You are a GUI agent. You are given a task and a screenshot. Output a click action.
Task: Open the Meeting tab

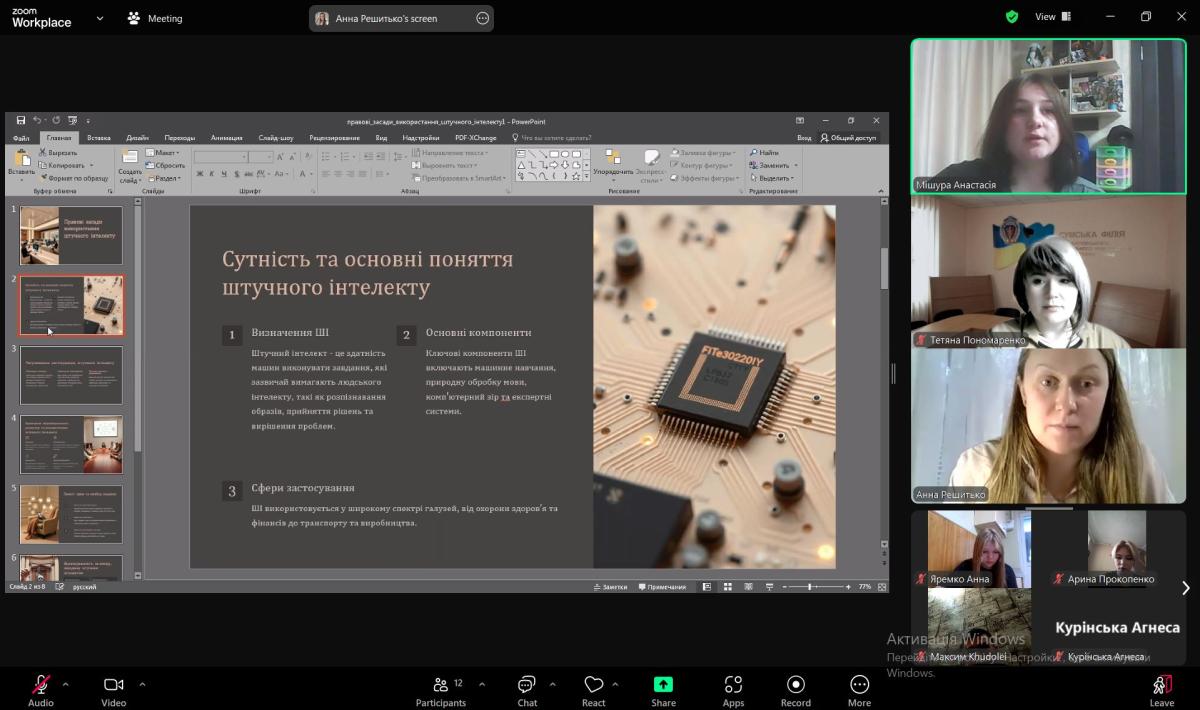tap(155, 18)
